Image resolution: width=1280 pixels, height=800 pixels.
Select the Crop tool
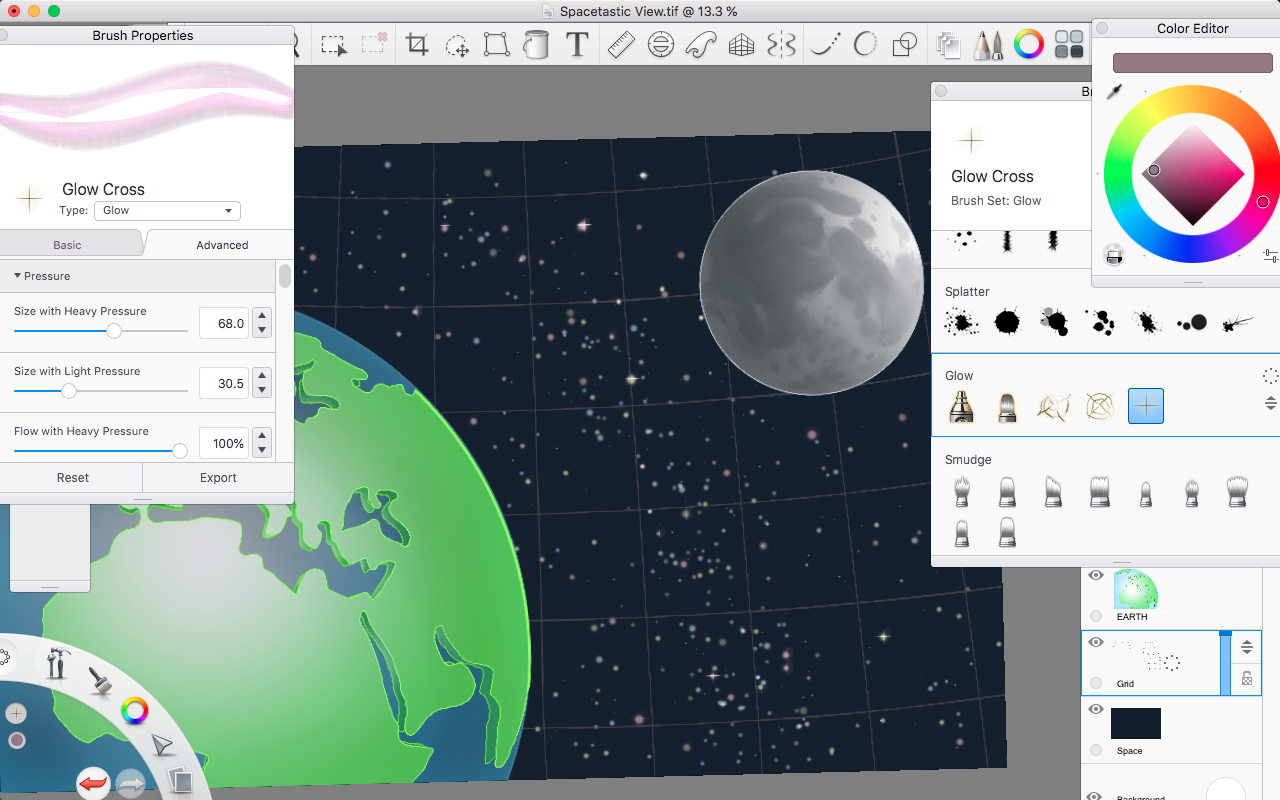coord(417,45)
